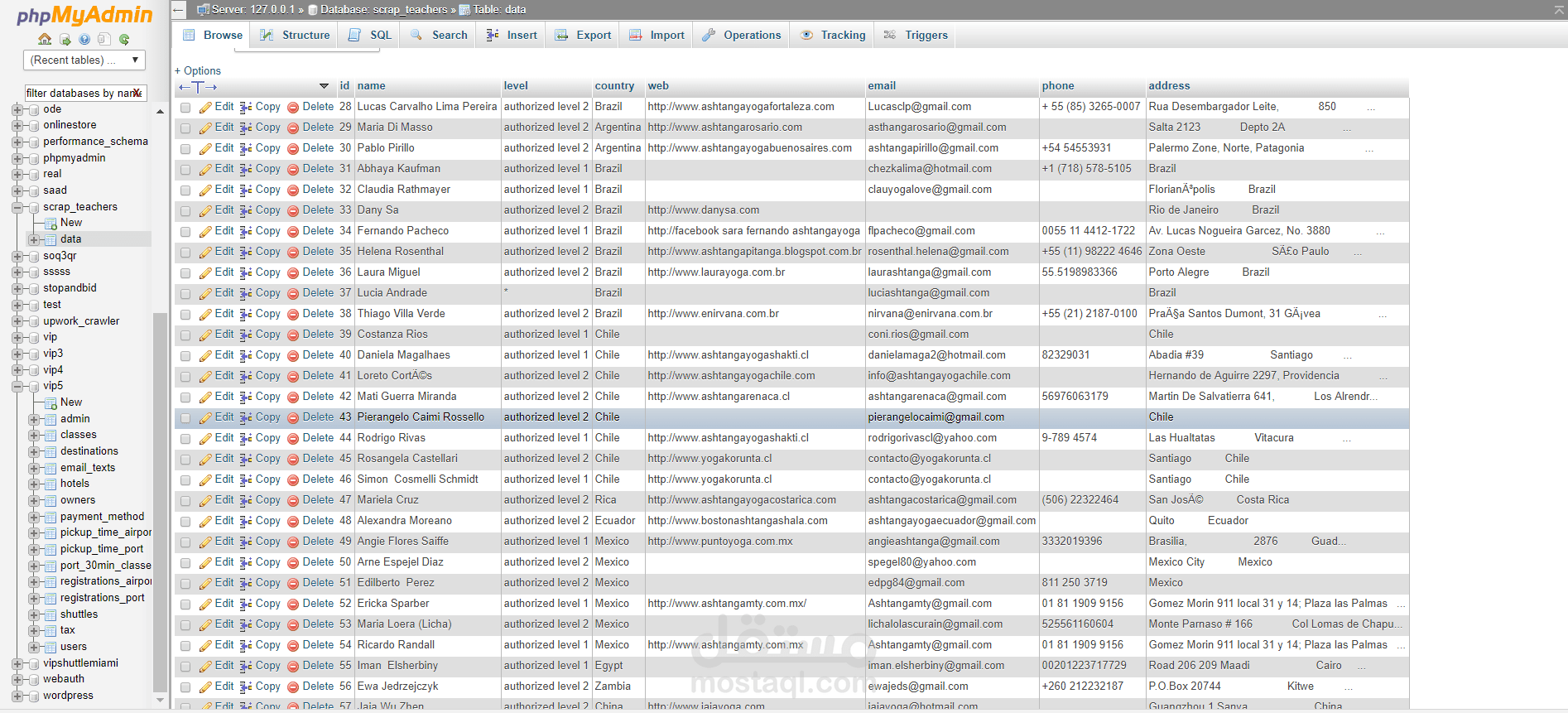1568x713 pixels.
Task: Expand the wordpress database node
Action: tap(17, 696)
